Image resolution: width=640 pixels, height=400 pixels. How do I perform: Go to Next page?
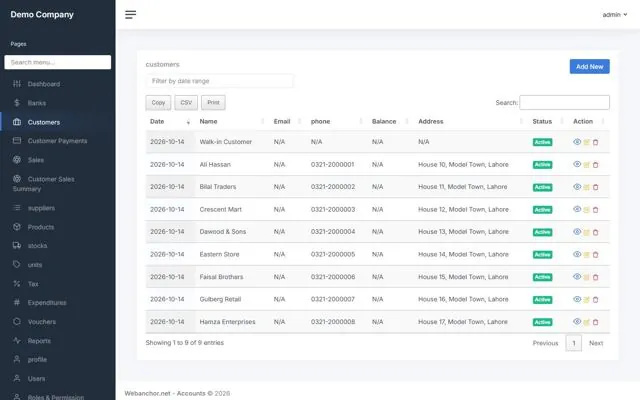click(596, 343)
